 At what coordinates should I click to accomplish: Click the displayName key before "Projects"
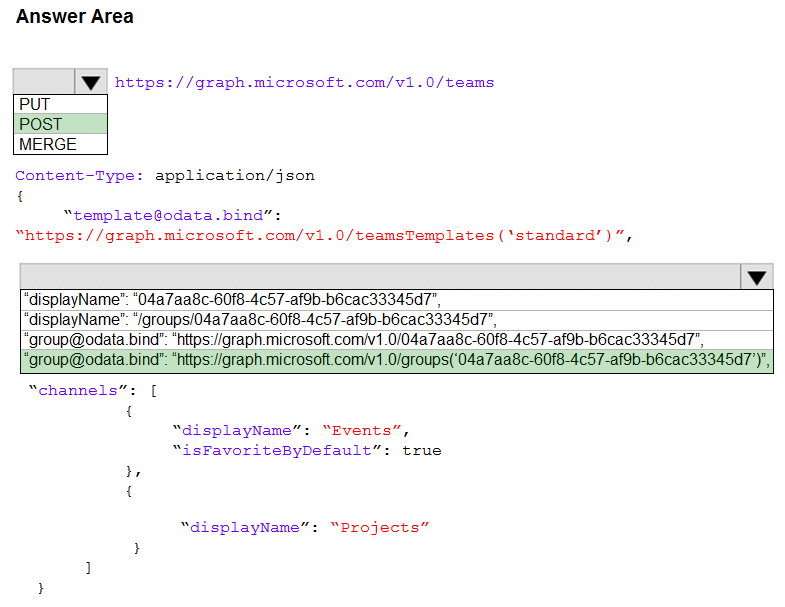point(245,528)
